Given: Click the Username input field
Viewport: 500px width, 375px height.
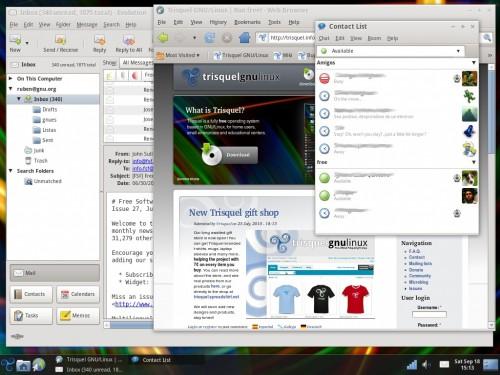Looking at the screenshot, I should coord(429,314).
